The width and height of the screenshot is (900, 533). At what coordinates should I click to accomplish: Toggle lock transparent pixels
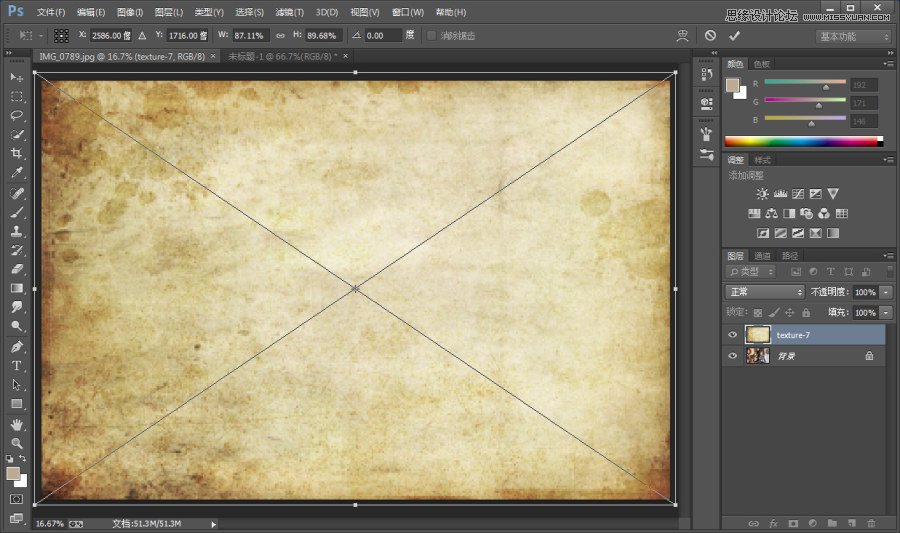click(758, 313)
